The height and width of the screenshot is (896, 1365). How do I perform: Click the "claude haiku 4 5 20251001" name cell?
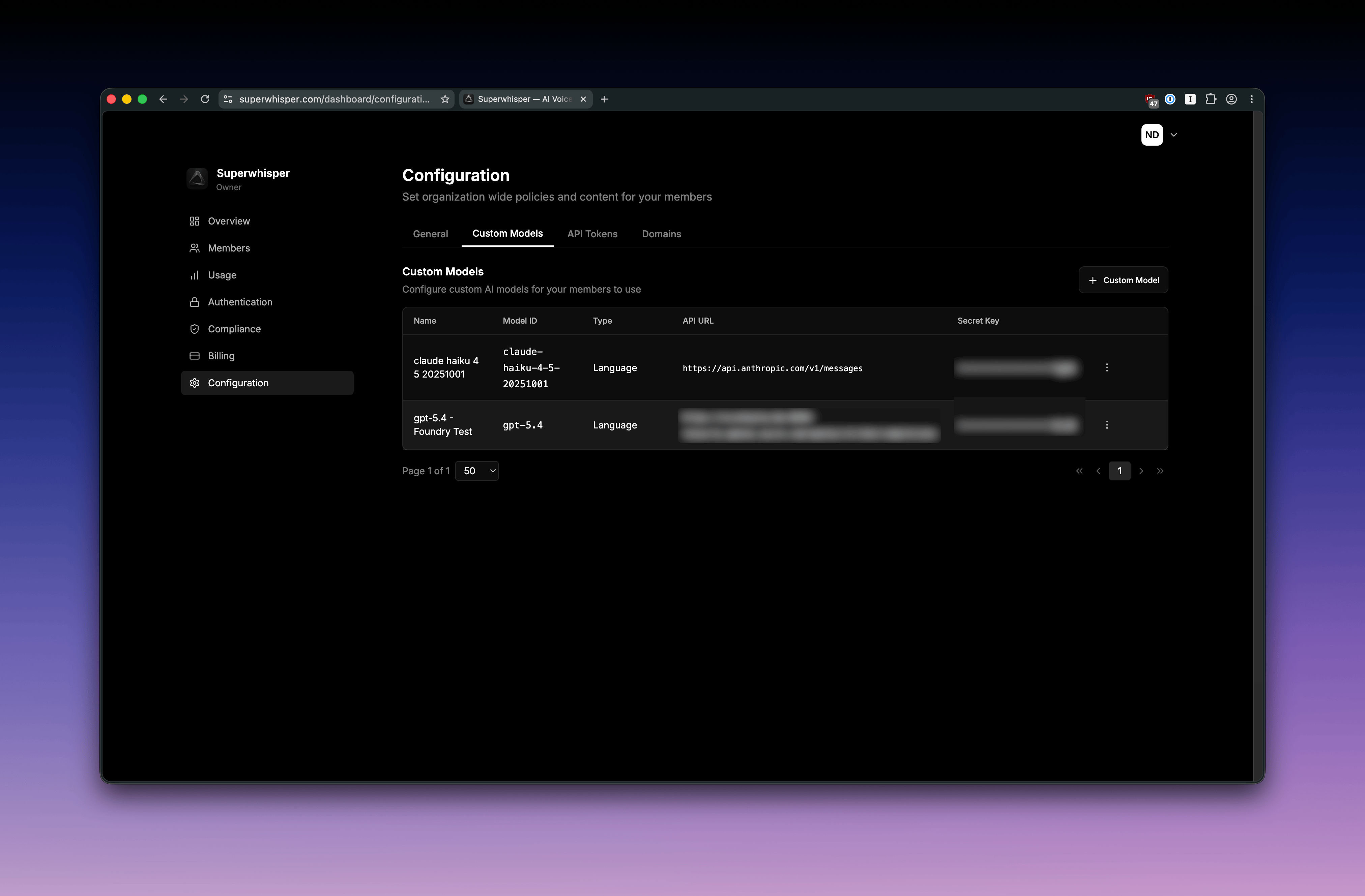coord(446,367)
